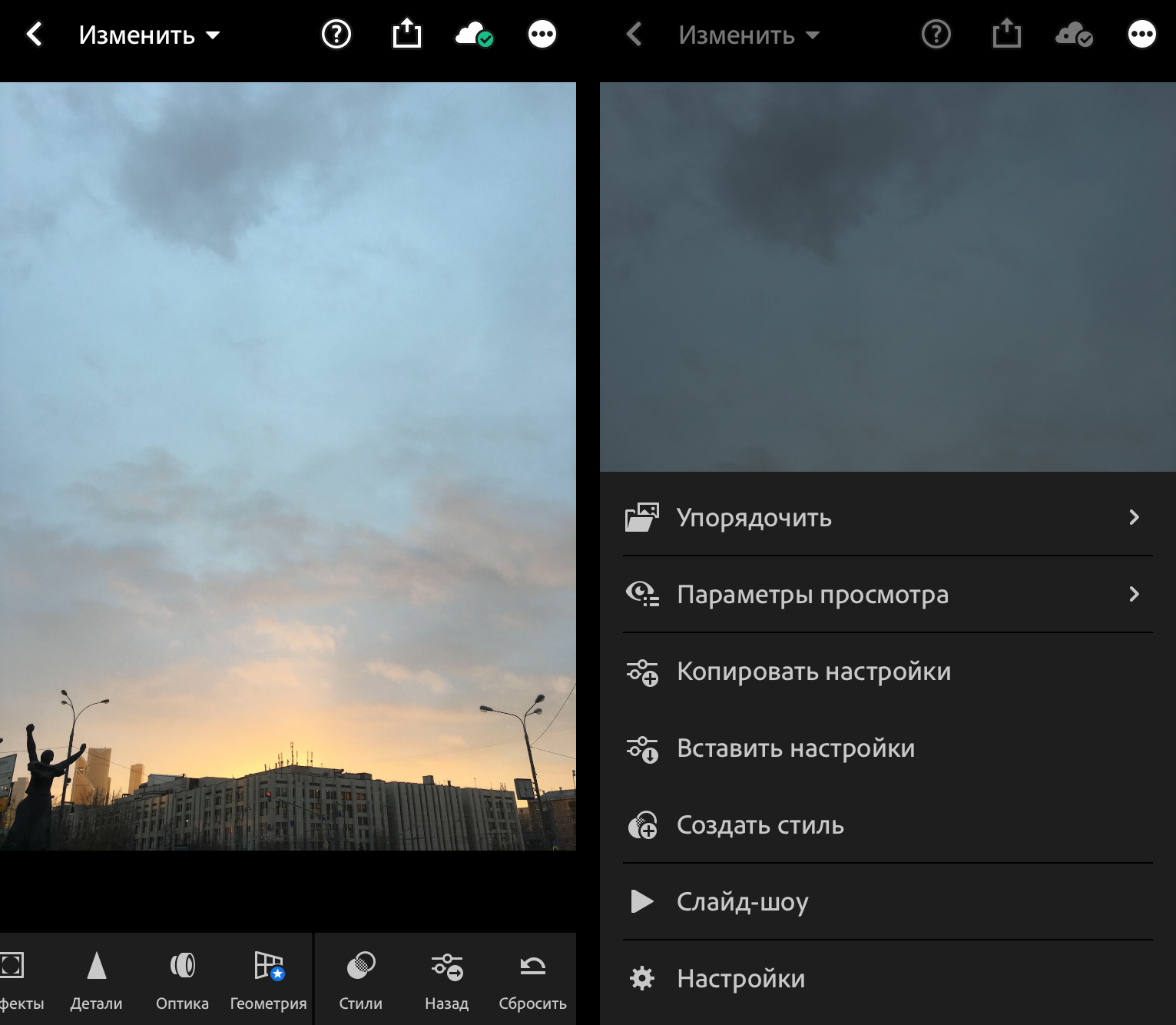This screenshot has height=1025, width=1176.
Task: Open three-dots menu on left screen
Action: point(542,35)
